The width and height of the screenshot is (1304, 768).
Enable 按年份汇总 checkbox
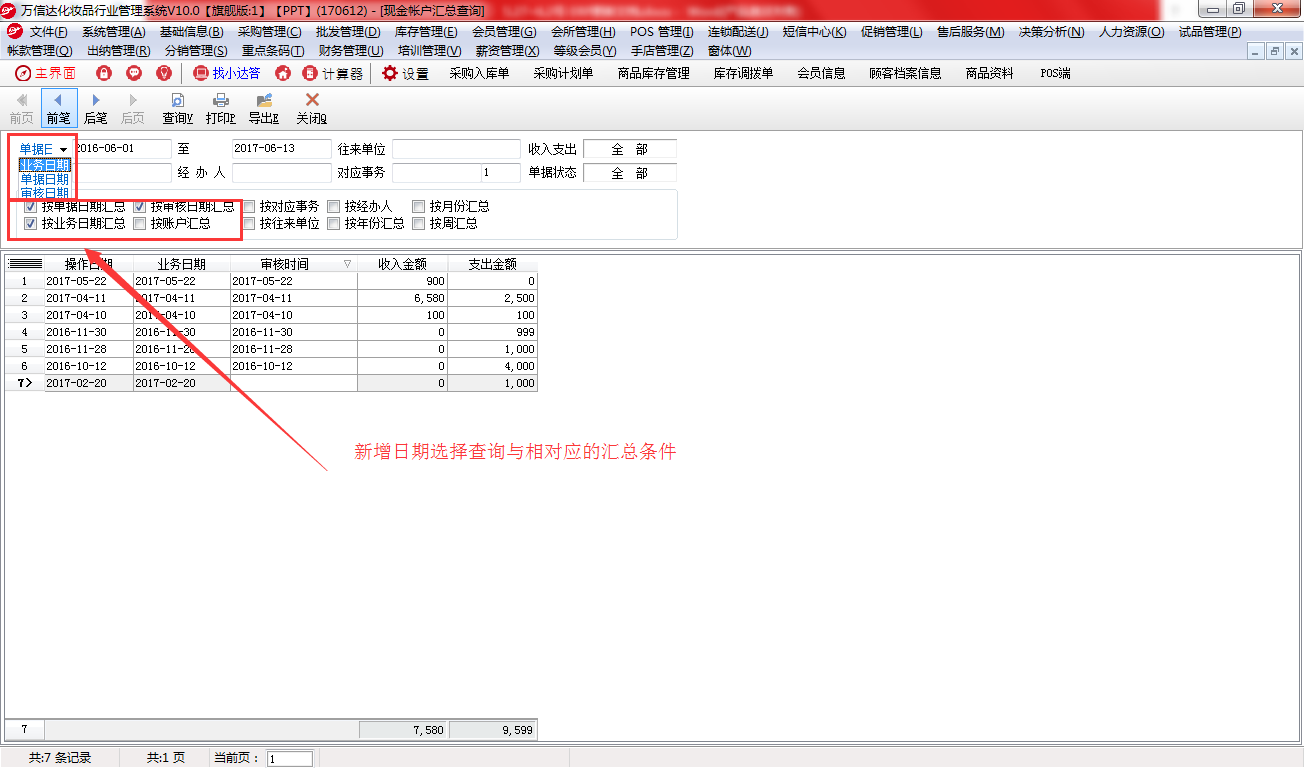pos(334,224)
